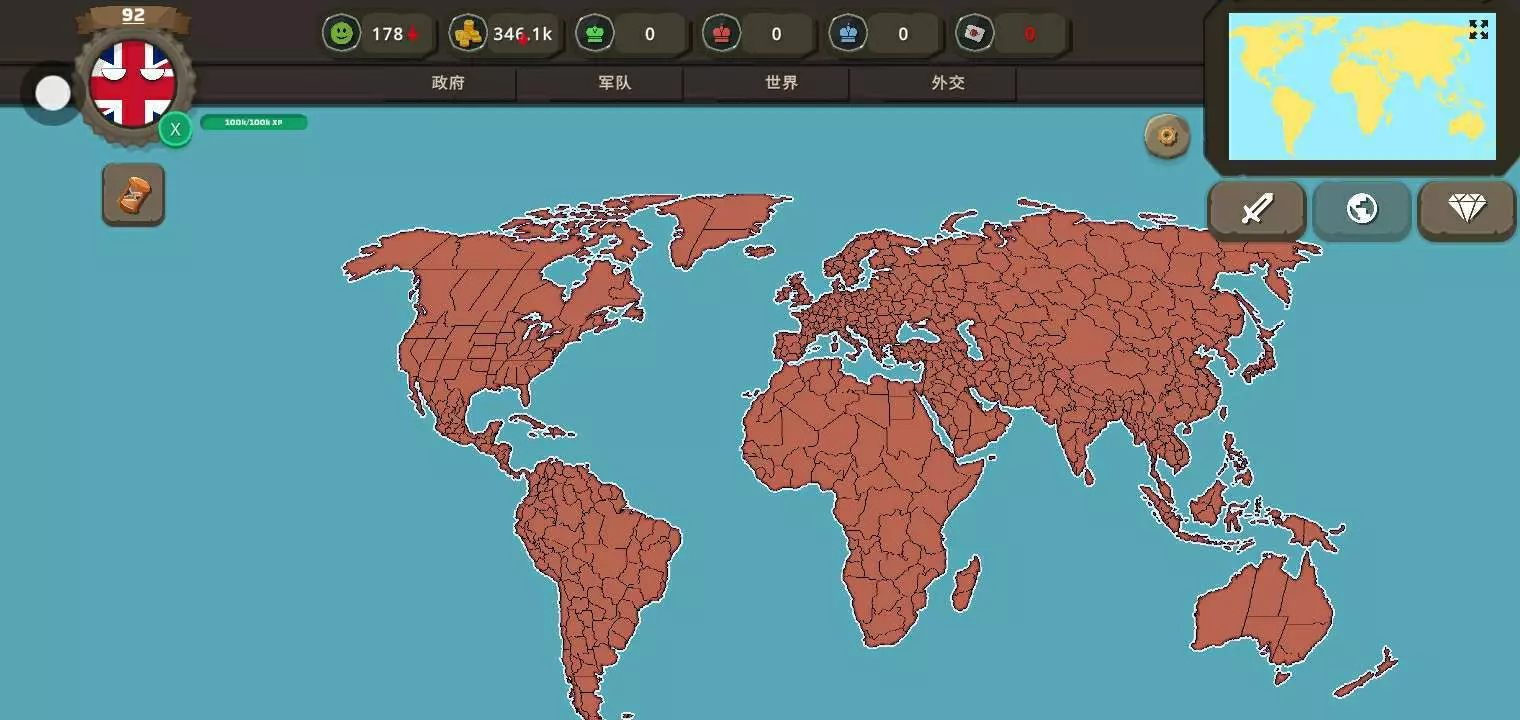Open the 外交 diplomacy menu

pos(948,83)
